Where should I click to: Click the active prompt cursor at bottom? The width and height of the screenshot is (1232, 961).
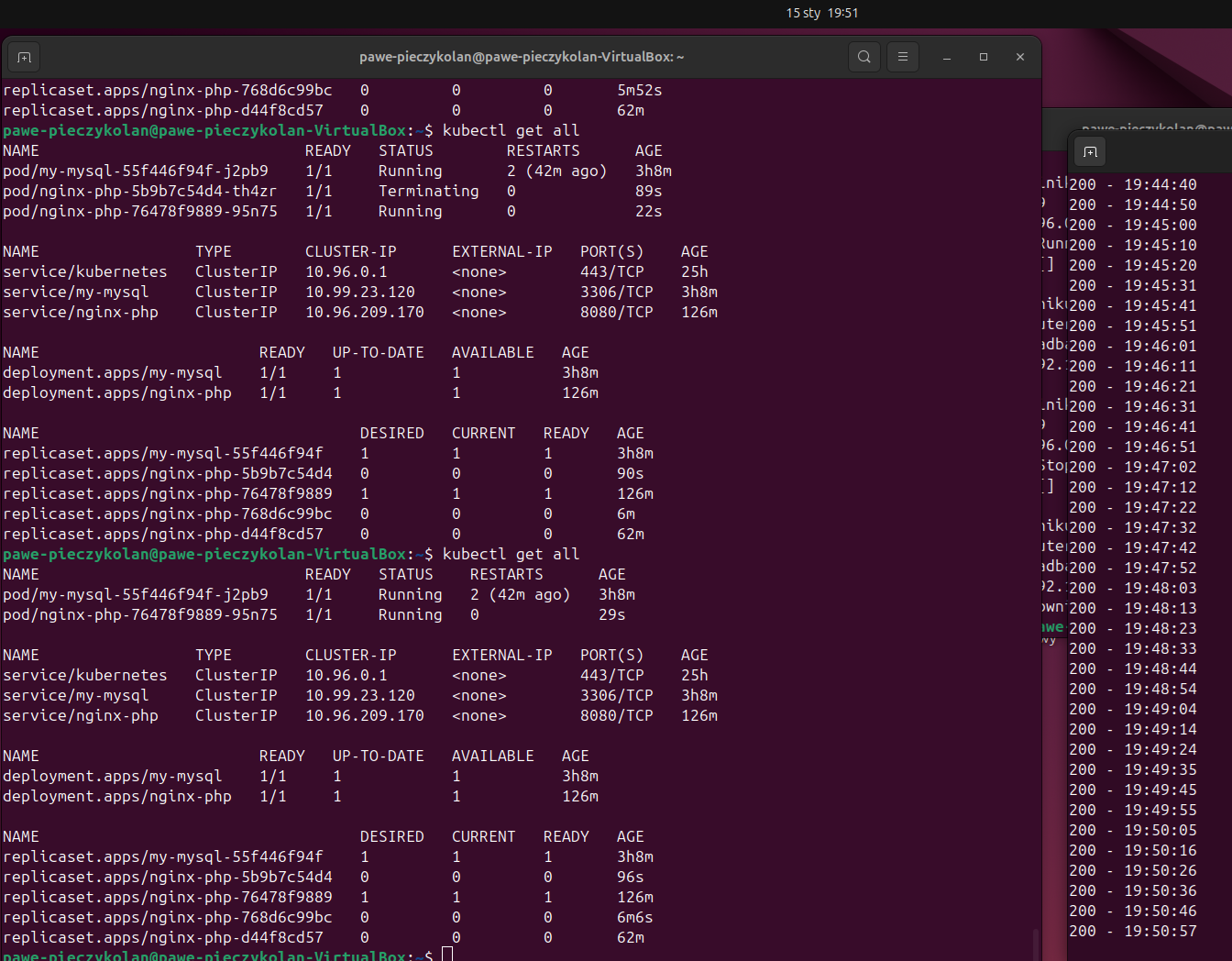447,955
